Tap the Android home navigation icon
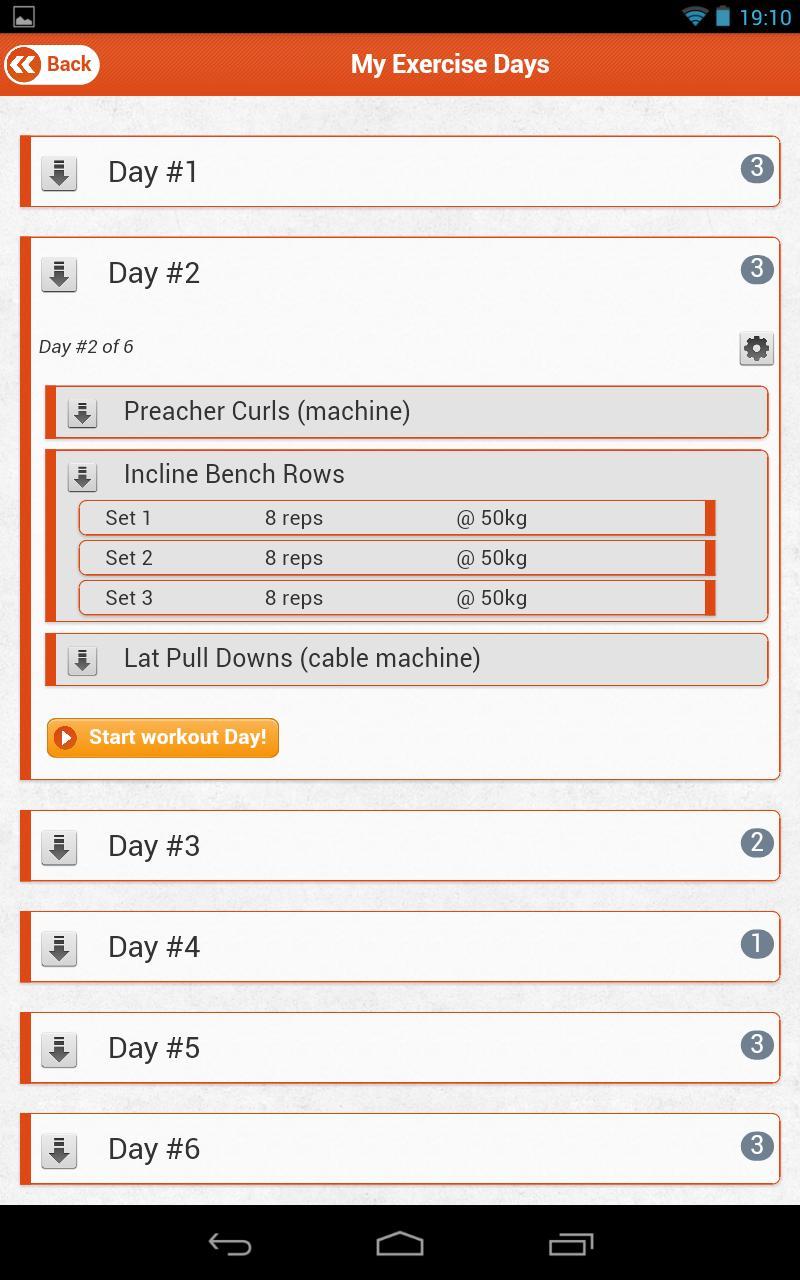800x1280 pixels. (x=400, y=1244)
